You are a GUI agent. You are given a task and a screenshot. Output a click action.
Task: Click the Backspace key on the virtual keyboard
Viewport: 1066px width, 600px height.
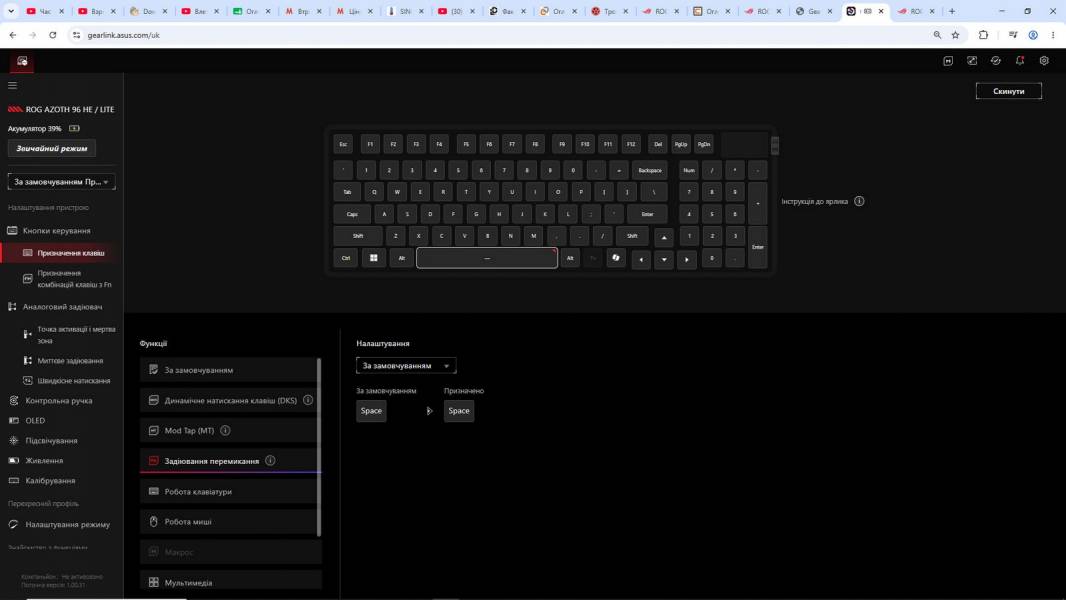tap(650, 170)
